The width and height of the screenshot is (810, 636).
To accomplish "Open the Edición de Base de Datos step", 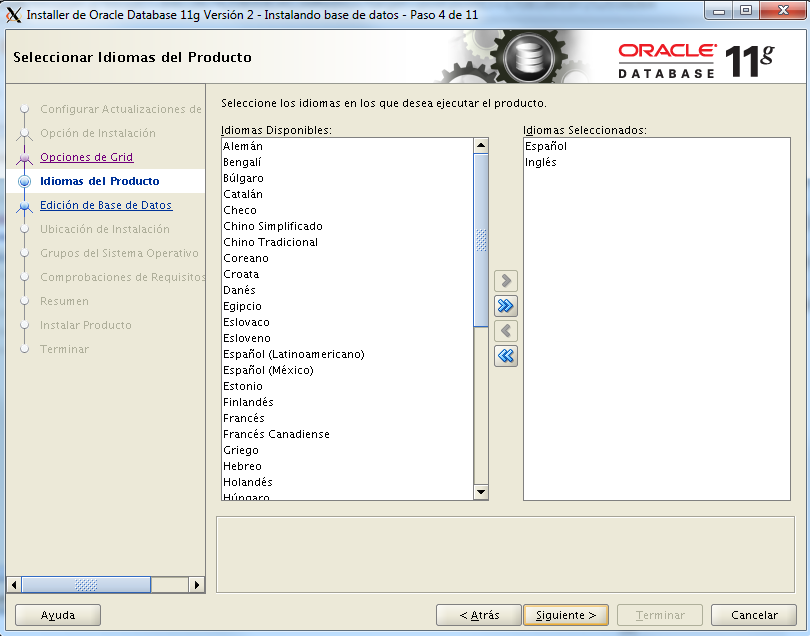I will point(106,205).
